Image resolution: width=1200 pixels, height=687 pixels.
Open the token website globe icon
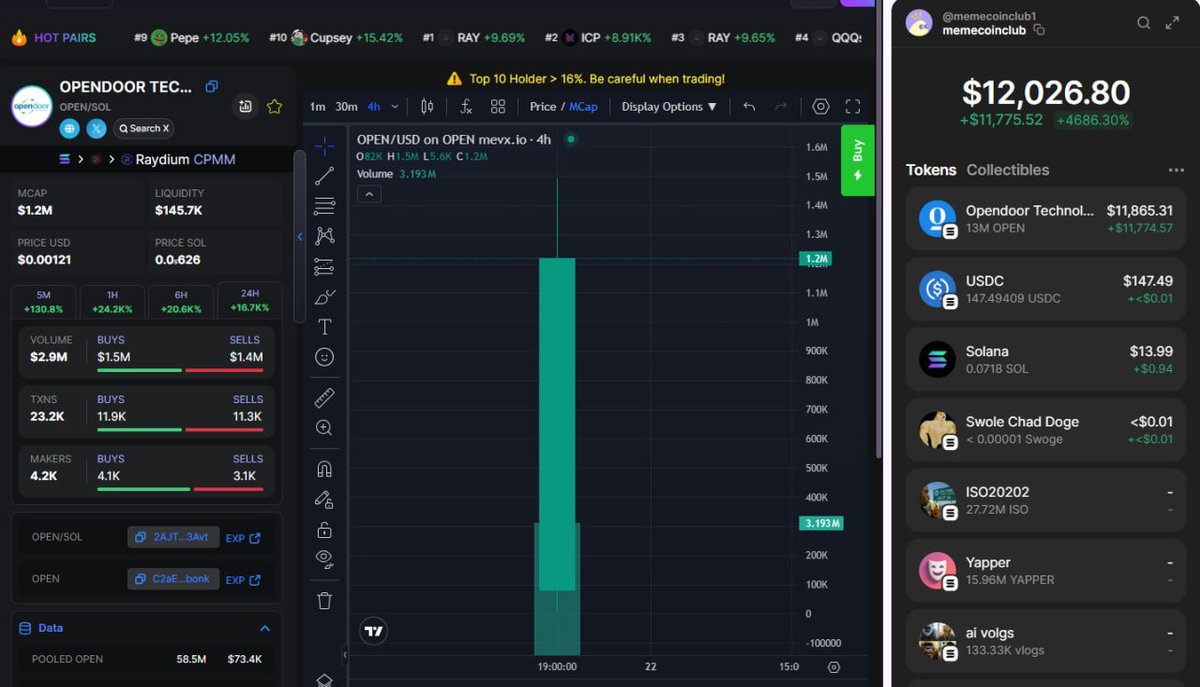coord(69,128)
